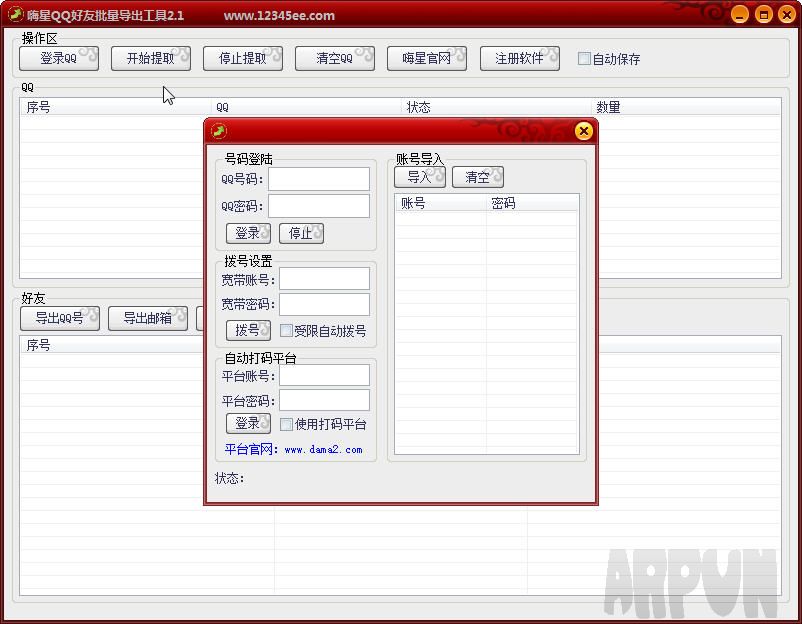This screenshot has height=624, width=802.
Task: Click the 密码 column header in dialog
Action: [x=532, y=203]
